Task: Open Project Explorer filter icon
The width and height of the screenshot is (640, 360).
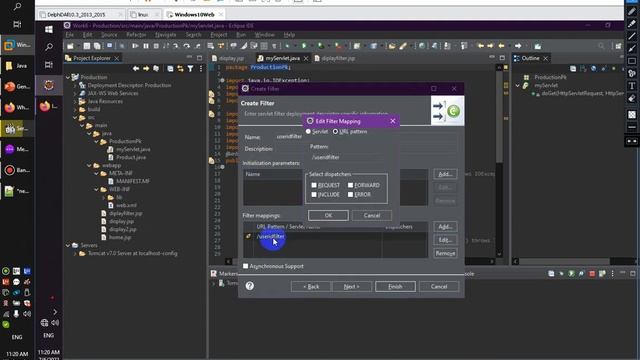Action: pos(191,69)
